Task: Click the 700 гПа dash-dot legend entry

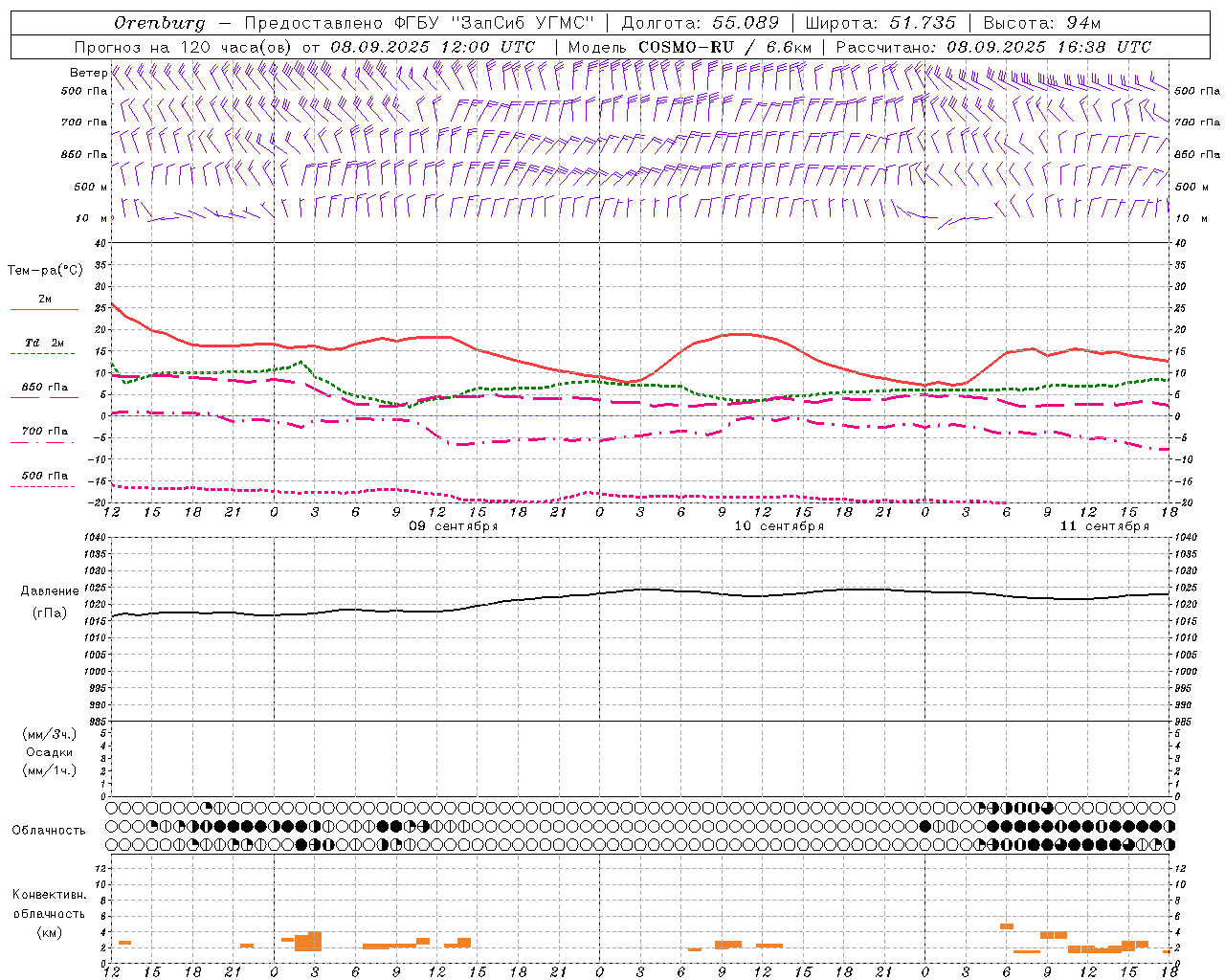Action: click(x=44, y=432)
